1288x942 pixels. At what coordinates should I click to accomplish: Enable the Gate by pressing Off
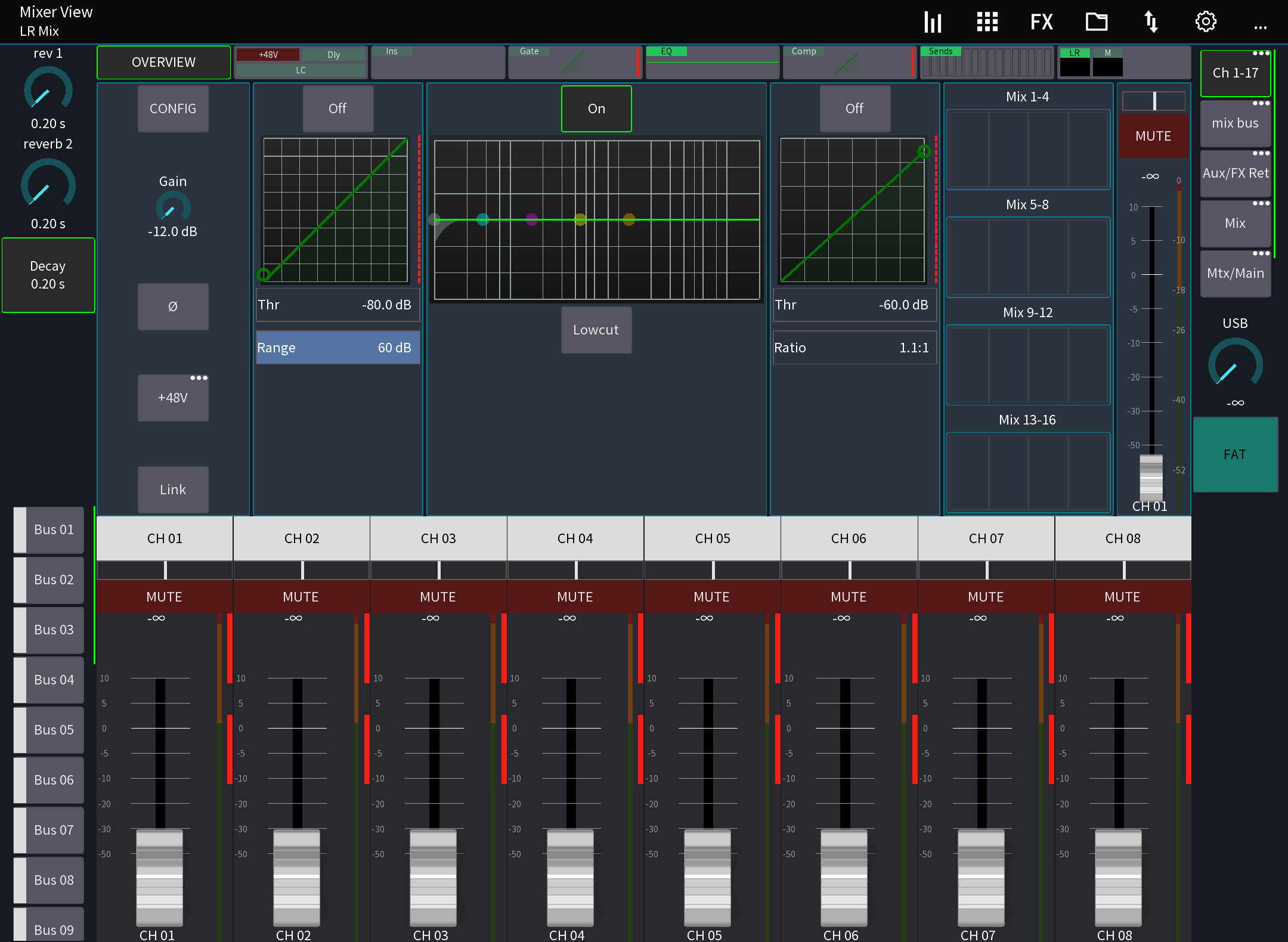[338, 109]
